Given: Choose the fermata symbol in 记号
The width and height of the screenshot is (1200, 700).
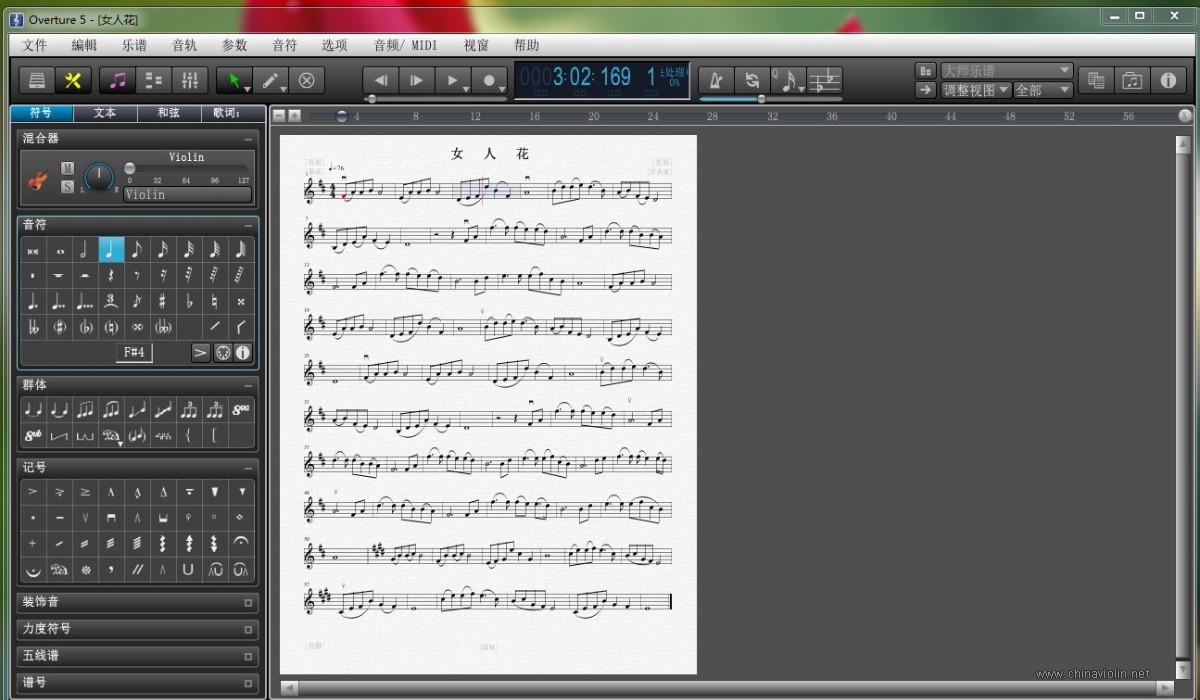Looking at the screenshot, I should (x=241, y=543).
